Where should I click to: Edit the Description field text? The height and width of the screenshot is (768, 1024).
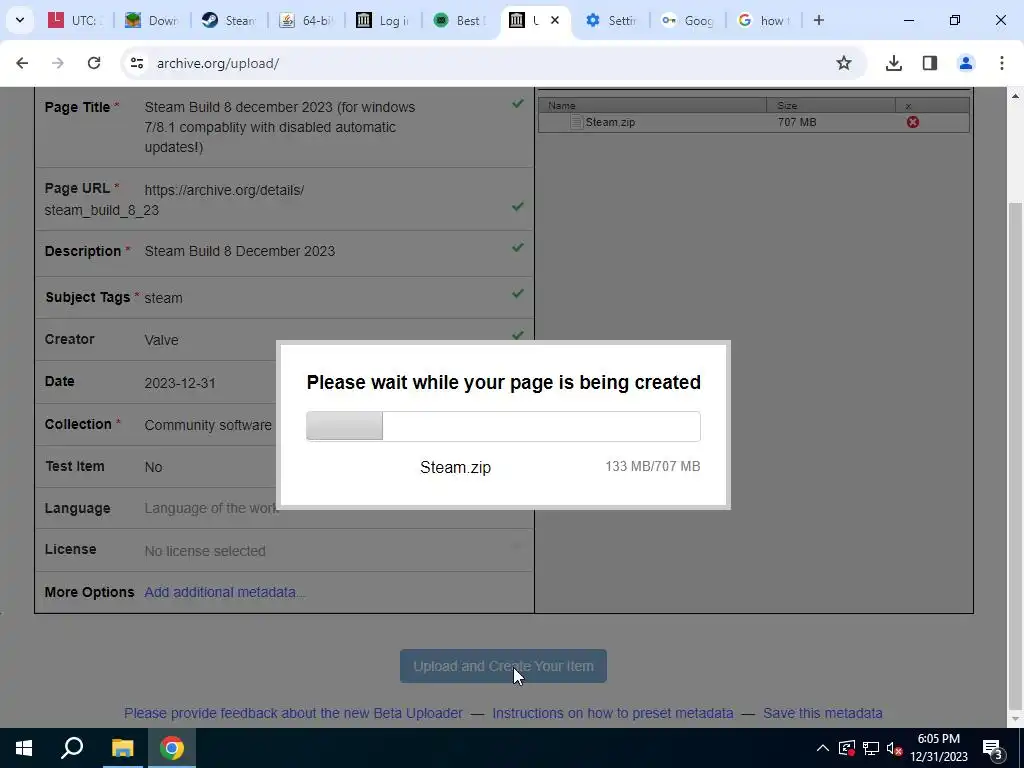point(240,251)
